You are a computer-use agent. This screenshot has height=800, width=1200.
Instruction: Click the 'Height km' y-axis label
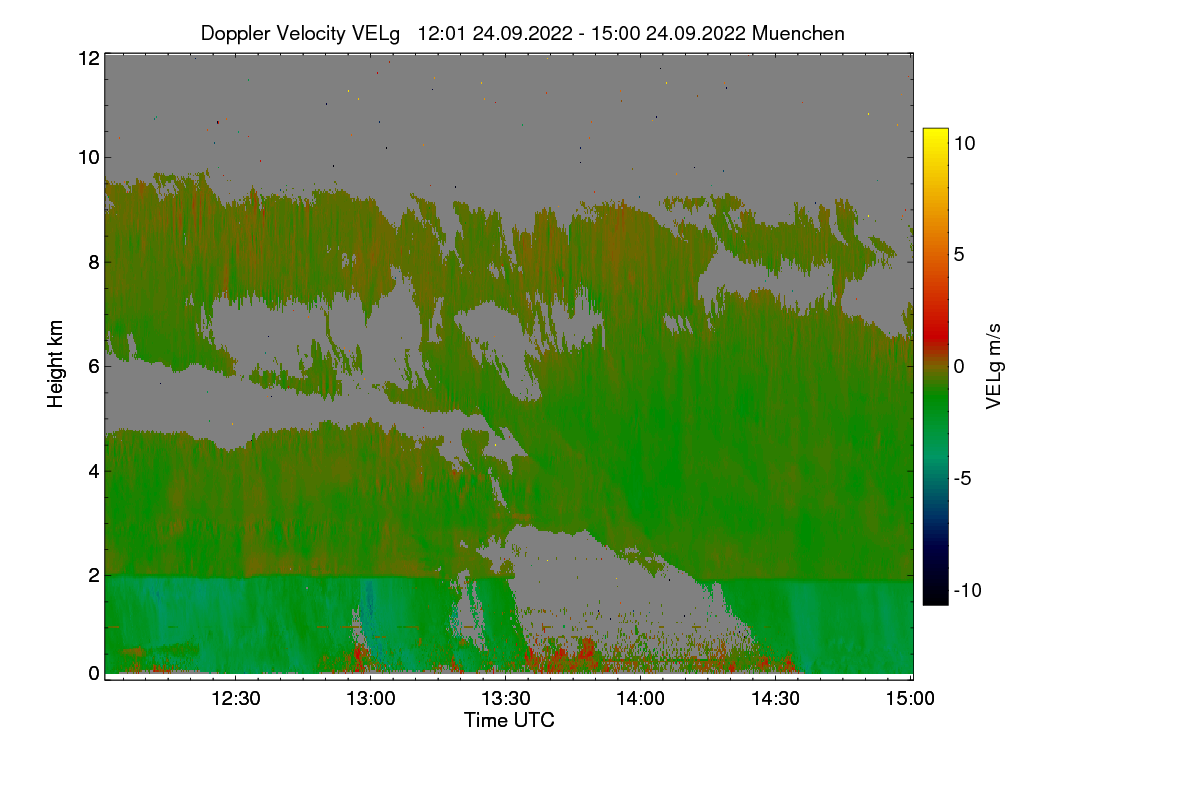(56, 364)
